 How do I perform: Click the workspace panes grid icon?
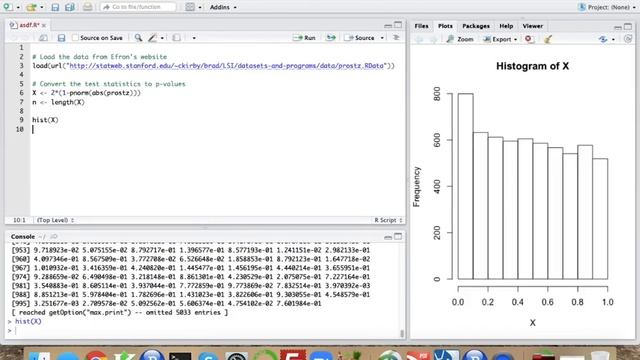coord(190,7)
